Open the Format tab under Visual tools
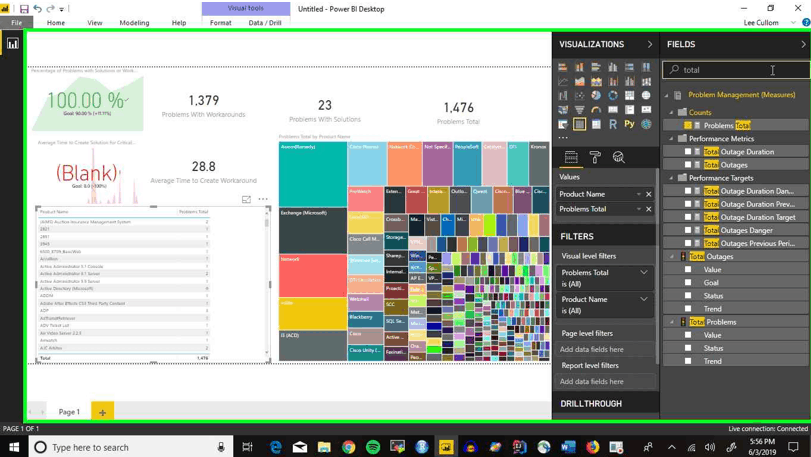This screenshot has height=457, width=811. point(221,23)
